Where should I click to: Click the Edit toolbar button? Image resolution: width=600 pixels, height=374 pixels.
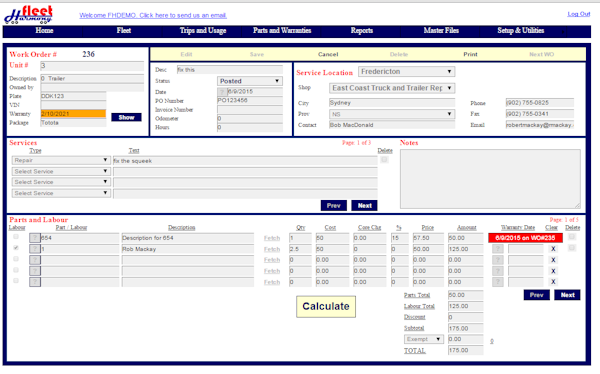tap(186, 54)
